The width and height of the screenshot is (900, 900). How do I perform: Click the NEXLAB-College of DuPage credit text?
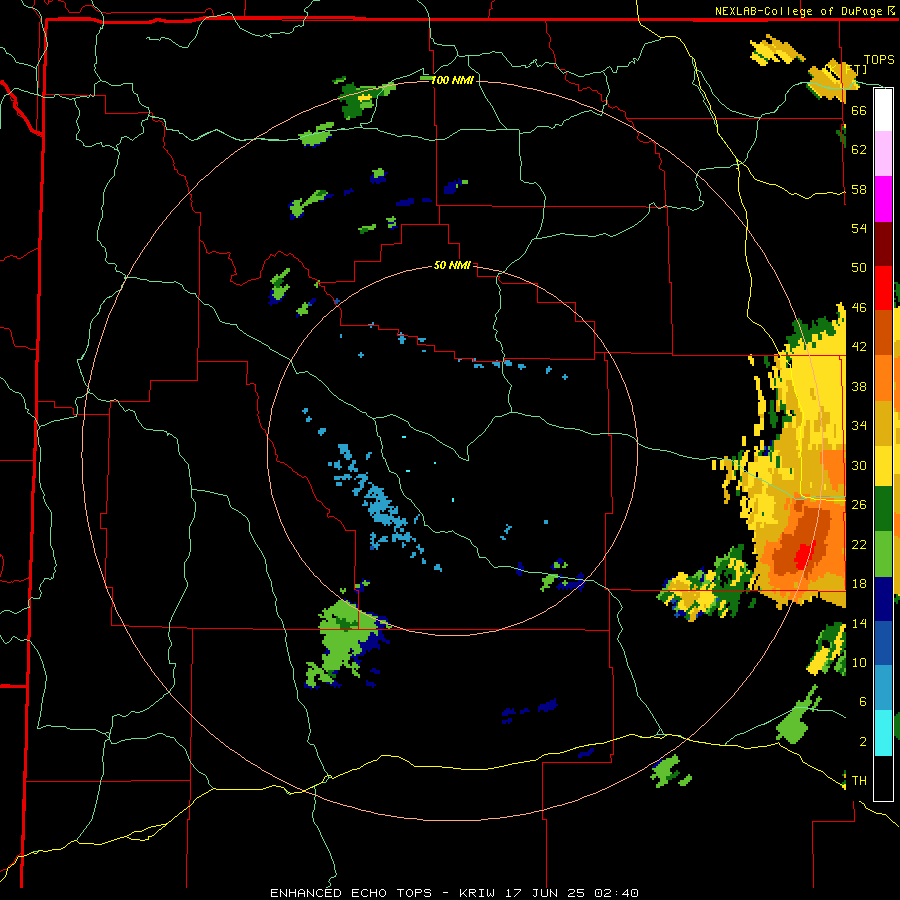806,11
